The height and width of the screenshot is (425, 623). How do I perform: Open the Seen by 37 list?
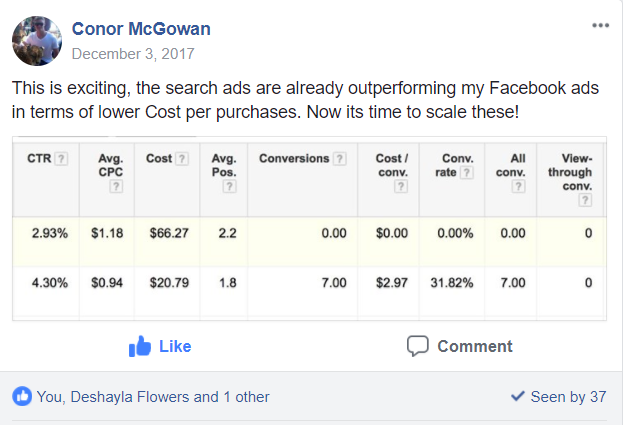point(558,396)
